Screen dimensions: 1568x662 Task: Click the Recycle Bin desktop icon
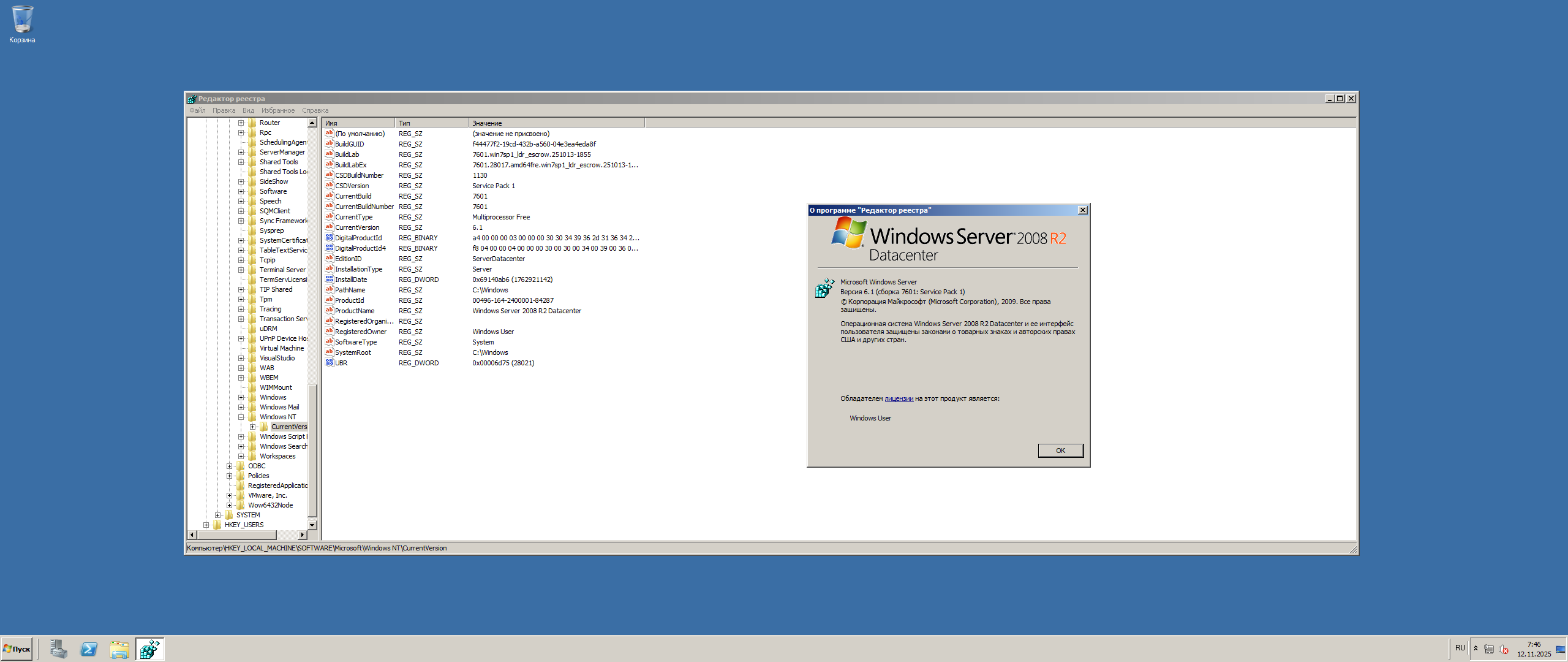(22, 20)
